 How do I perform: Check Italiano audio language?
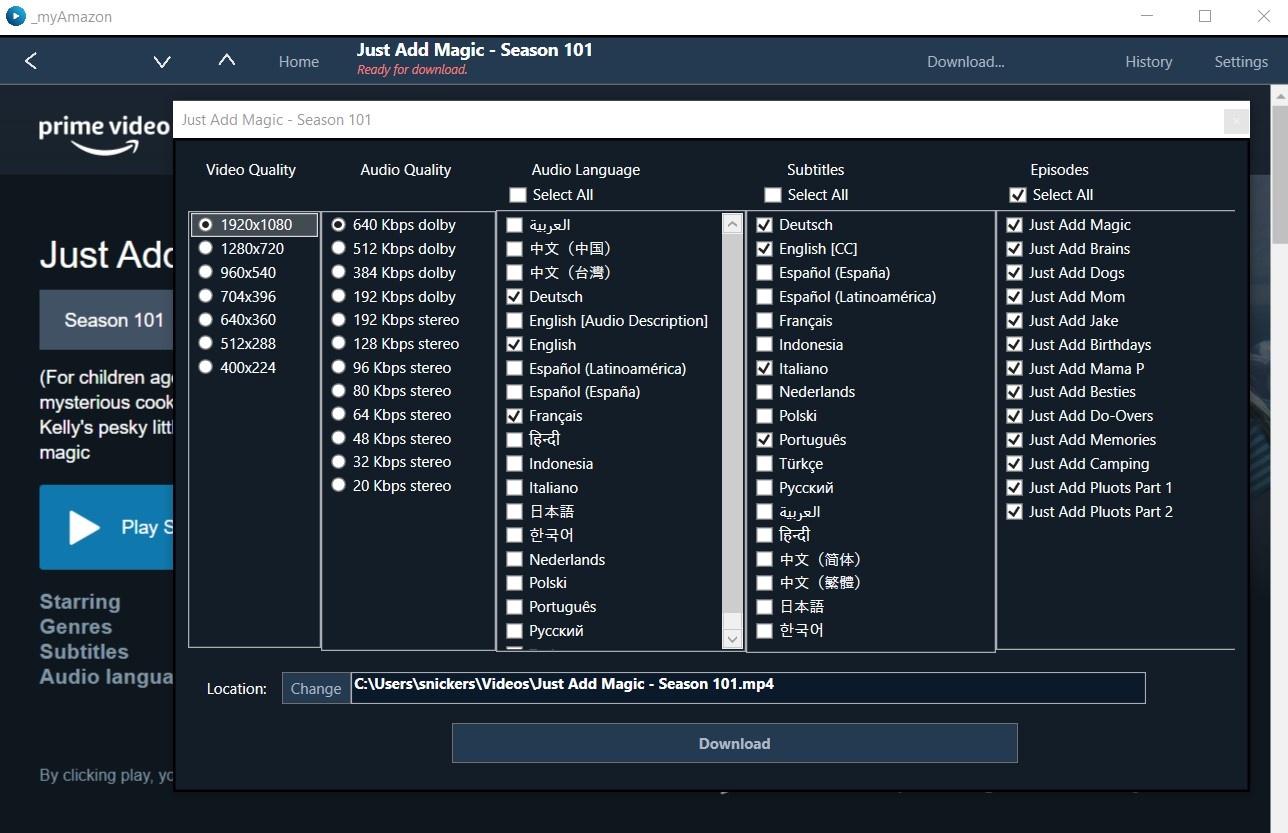(514, 488)
